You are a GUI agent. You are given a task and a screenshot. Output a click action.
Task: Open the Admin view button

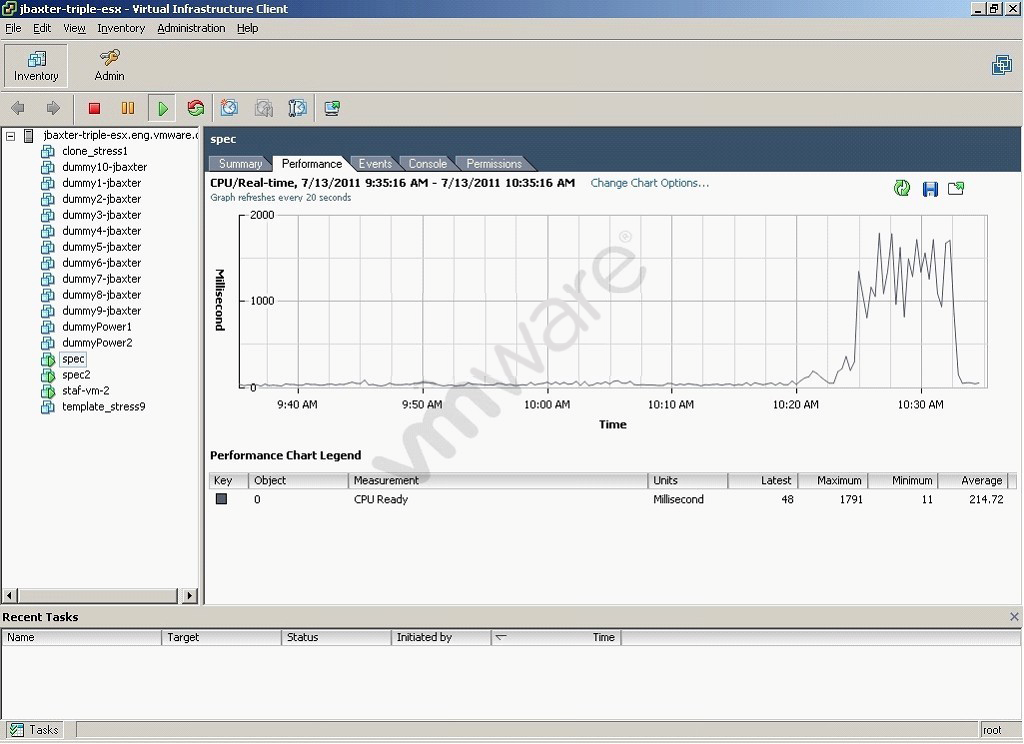pyautogui.click(x=109, y=66)
